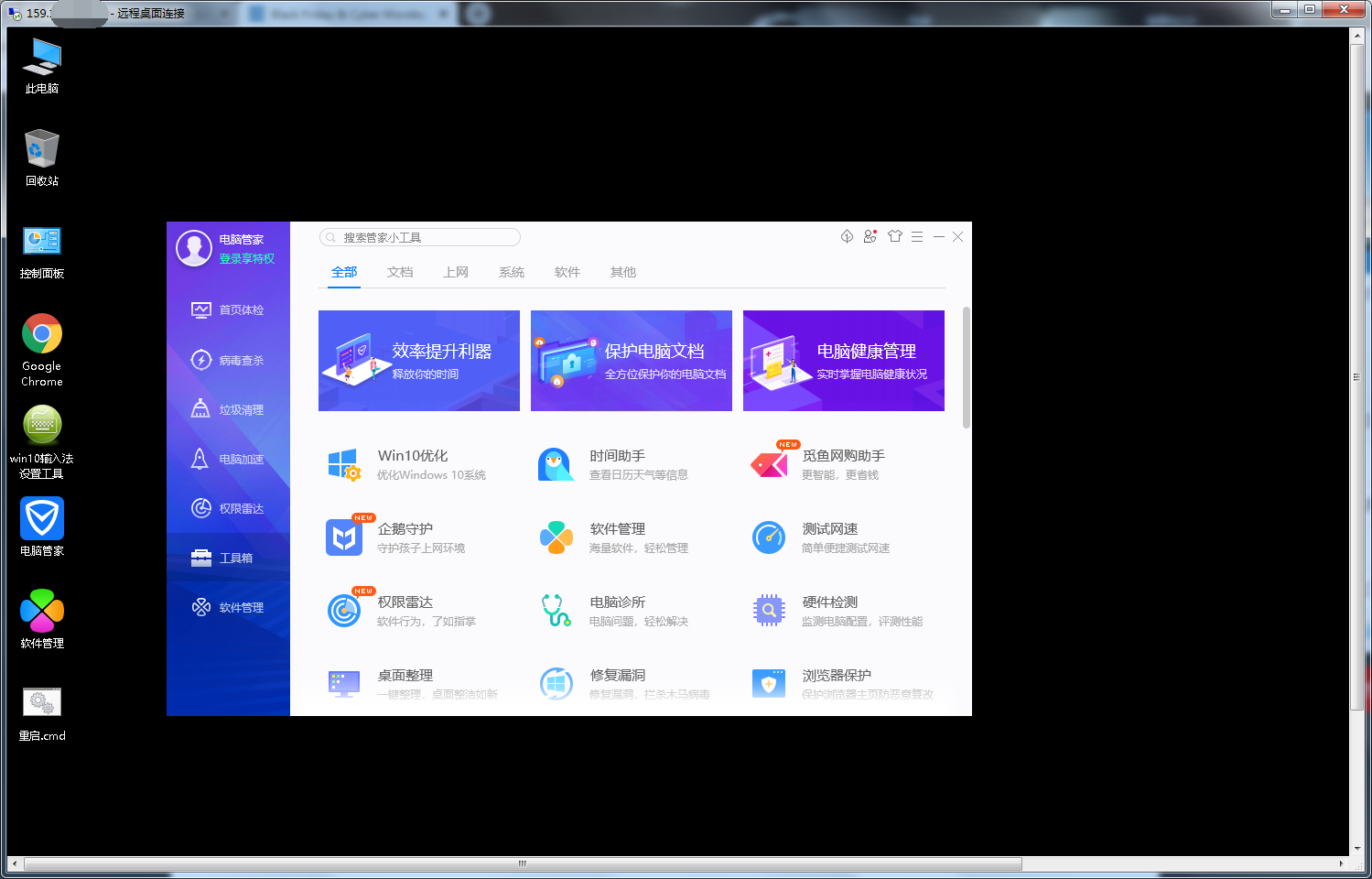Open the 保护电脑文档 banner
The height and width of the screenshot is (879, 1372).
coord(632,361)
